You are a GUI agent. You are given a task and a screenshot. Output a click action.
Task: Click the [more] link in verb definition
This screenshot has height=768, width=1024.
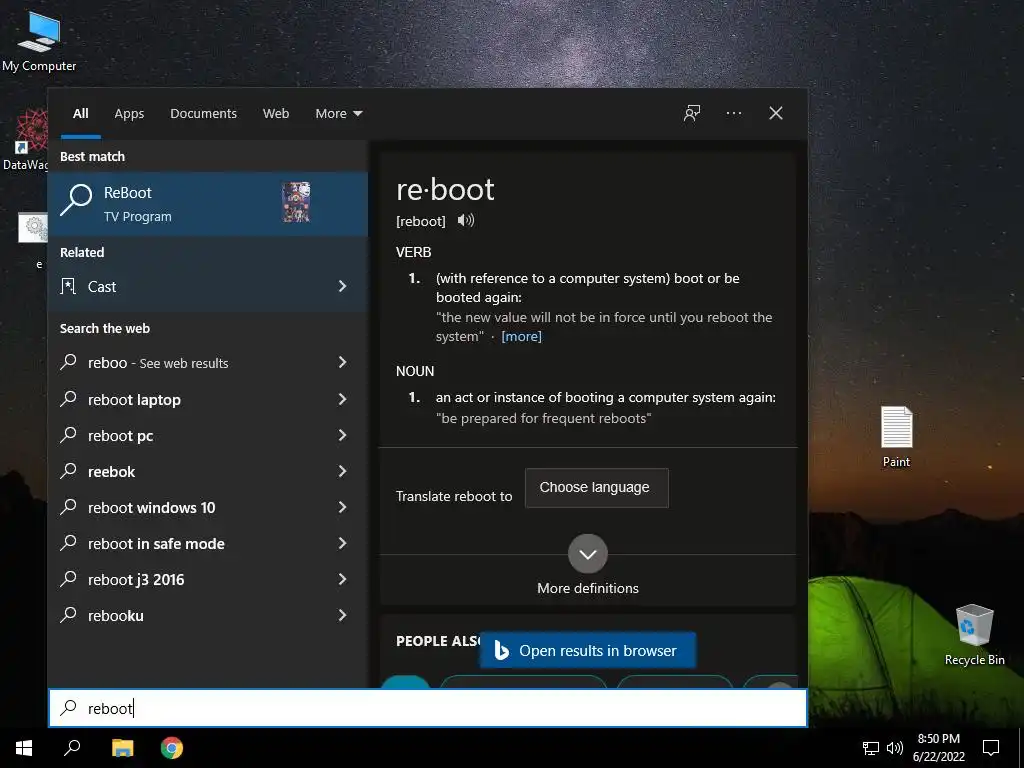521,336
